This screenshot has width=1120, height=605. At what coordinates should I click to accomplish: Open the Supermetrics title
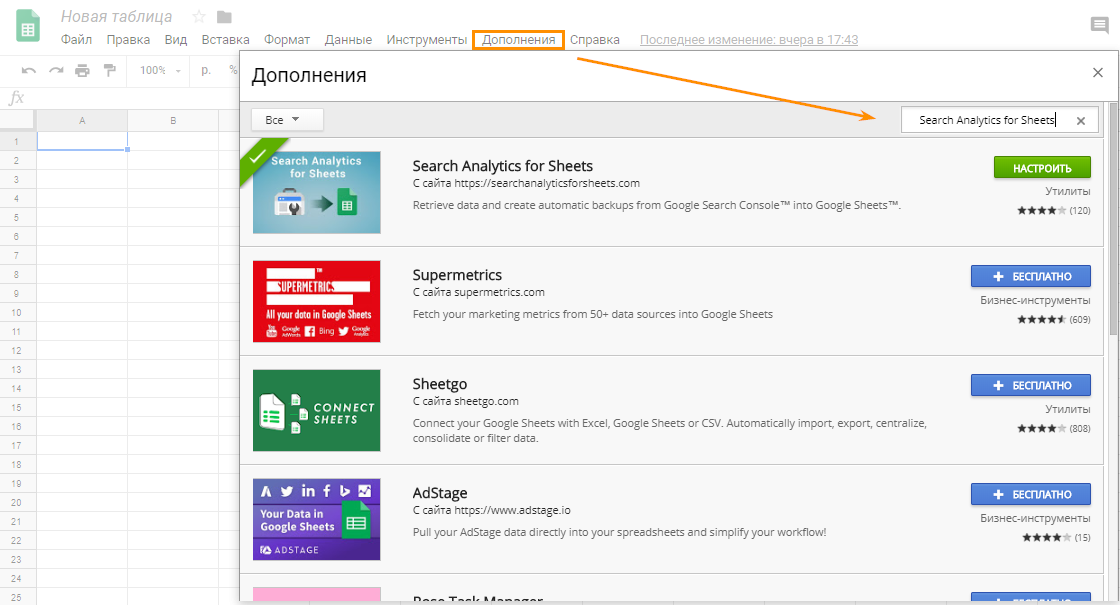point(457,275)
